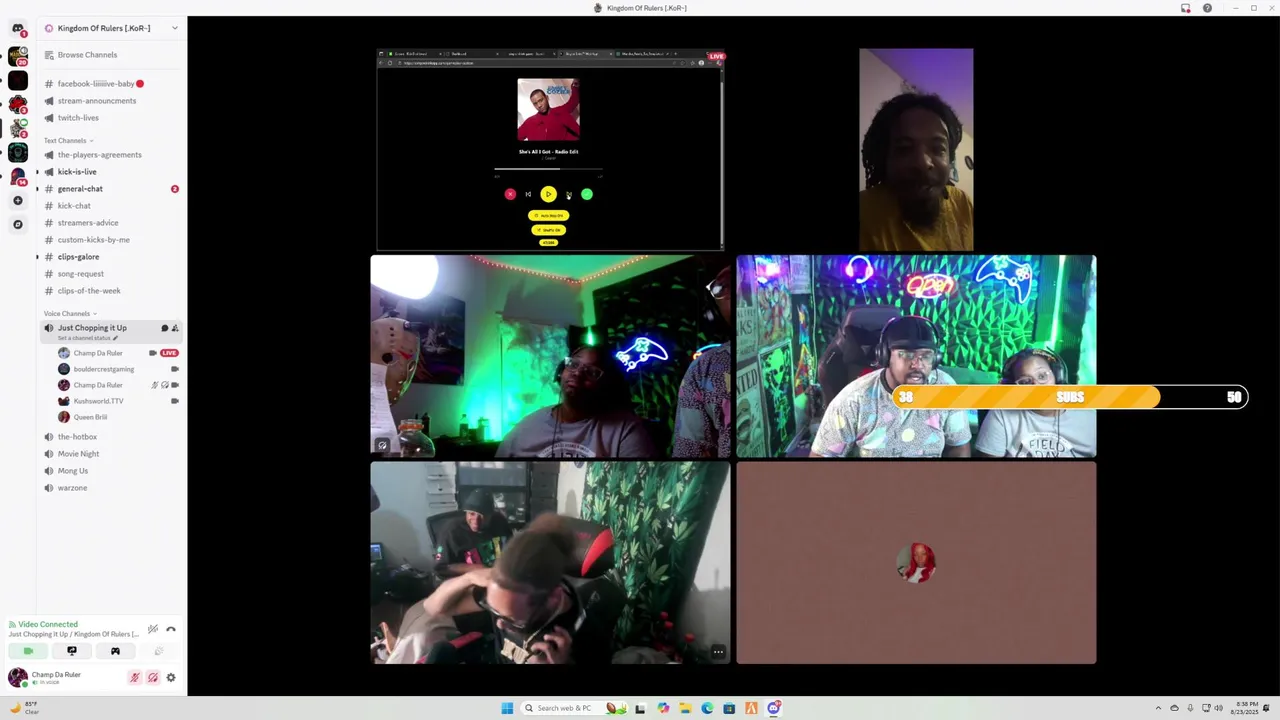Open Discord direct messages home icon
The height and width of the screenshot is (720, 1280).
click(x=18, y=29)
